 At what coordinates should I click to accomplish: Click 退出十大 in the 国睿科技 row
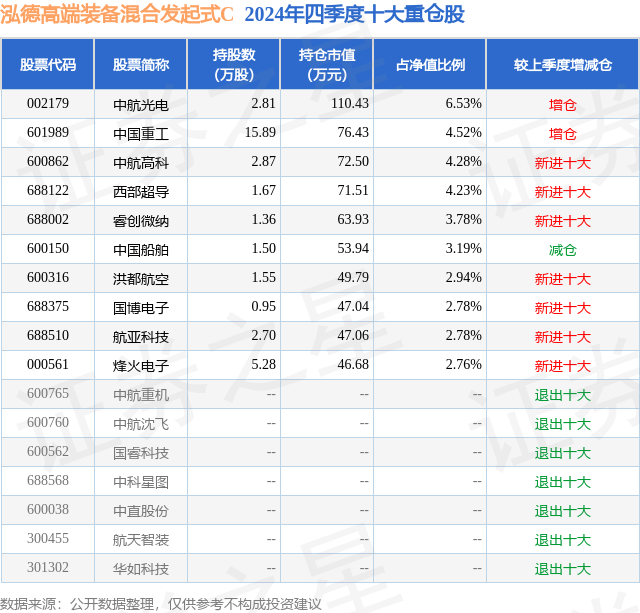pyautogui.click(x=562, y=453)
